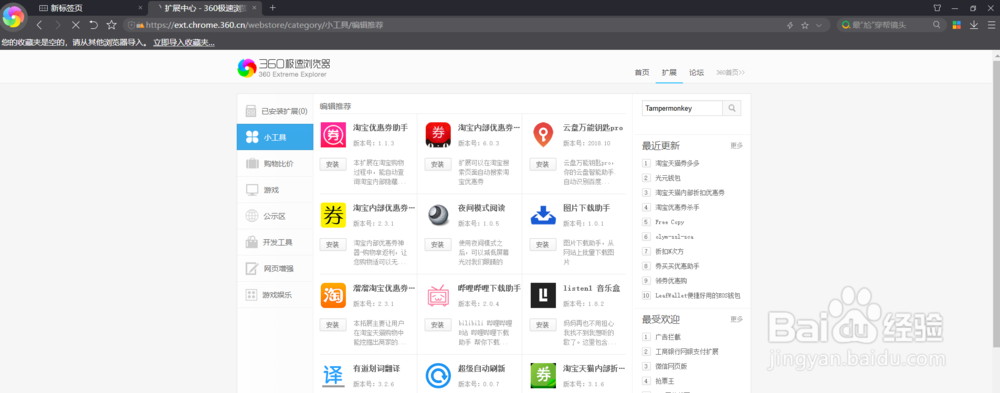Close the 新标签页 tab

140,8
